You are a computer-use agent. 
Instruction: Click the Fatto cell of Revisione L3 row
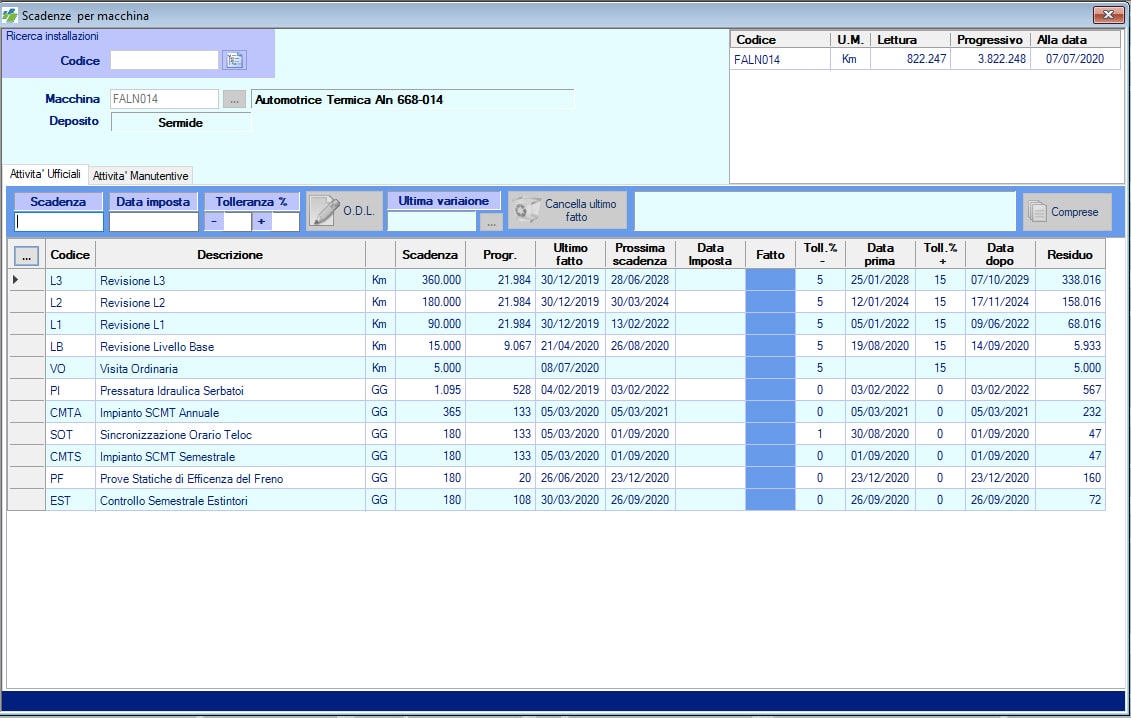tap(770, 280)
